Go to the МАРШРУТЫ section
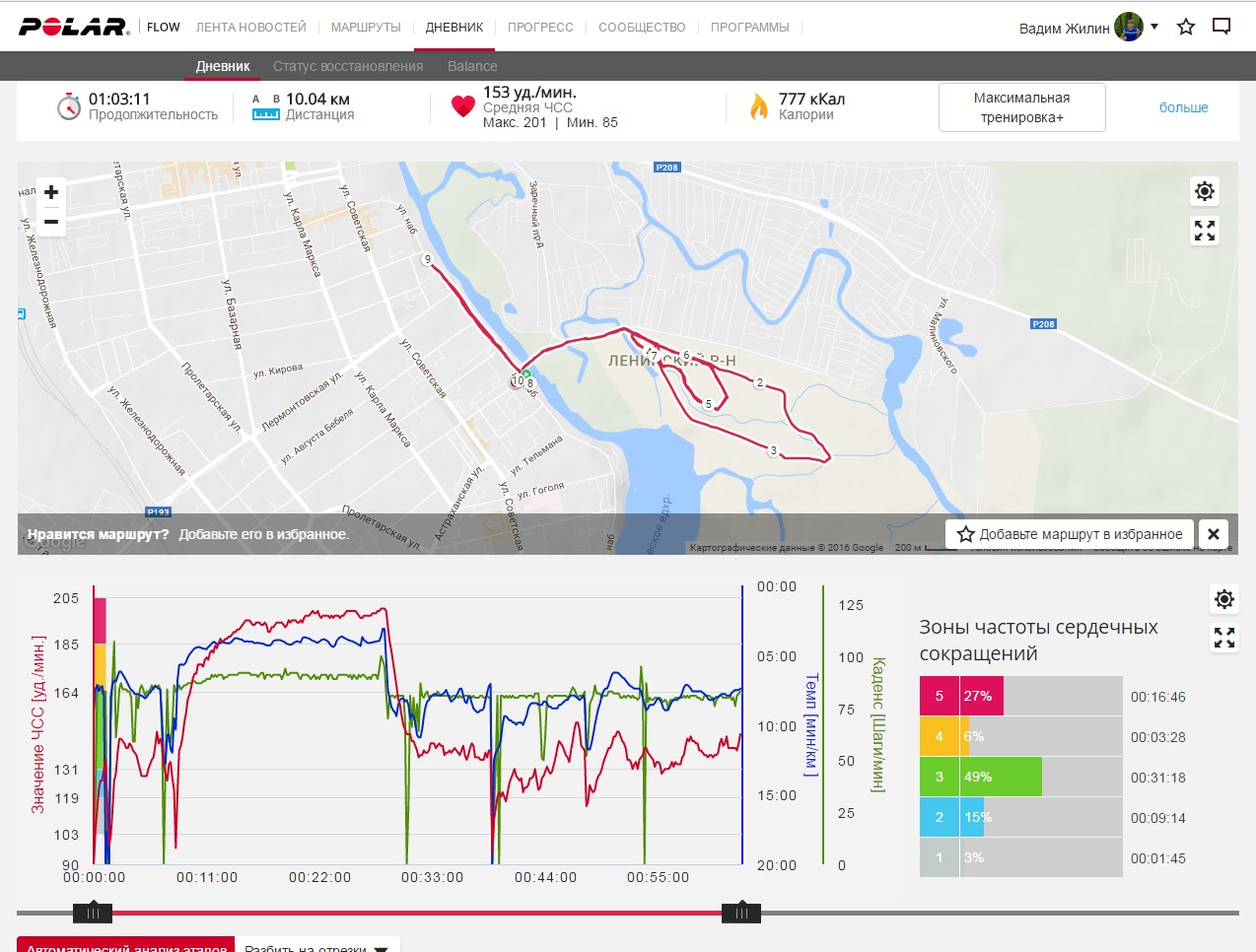1256x952 pixels. pyautogui.click(x=366, y=28)
